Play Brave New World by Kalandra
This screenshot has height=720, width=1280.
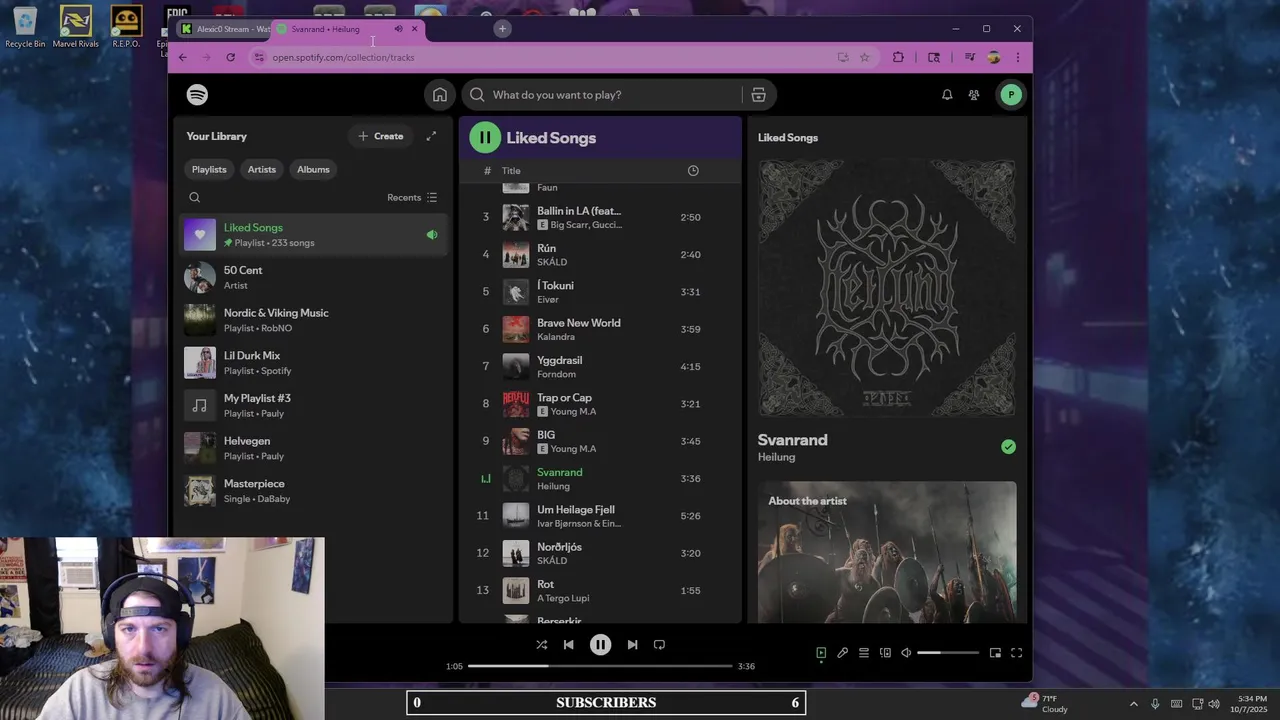coord(600,329)
